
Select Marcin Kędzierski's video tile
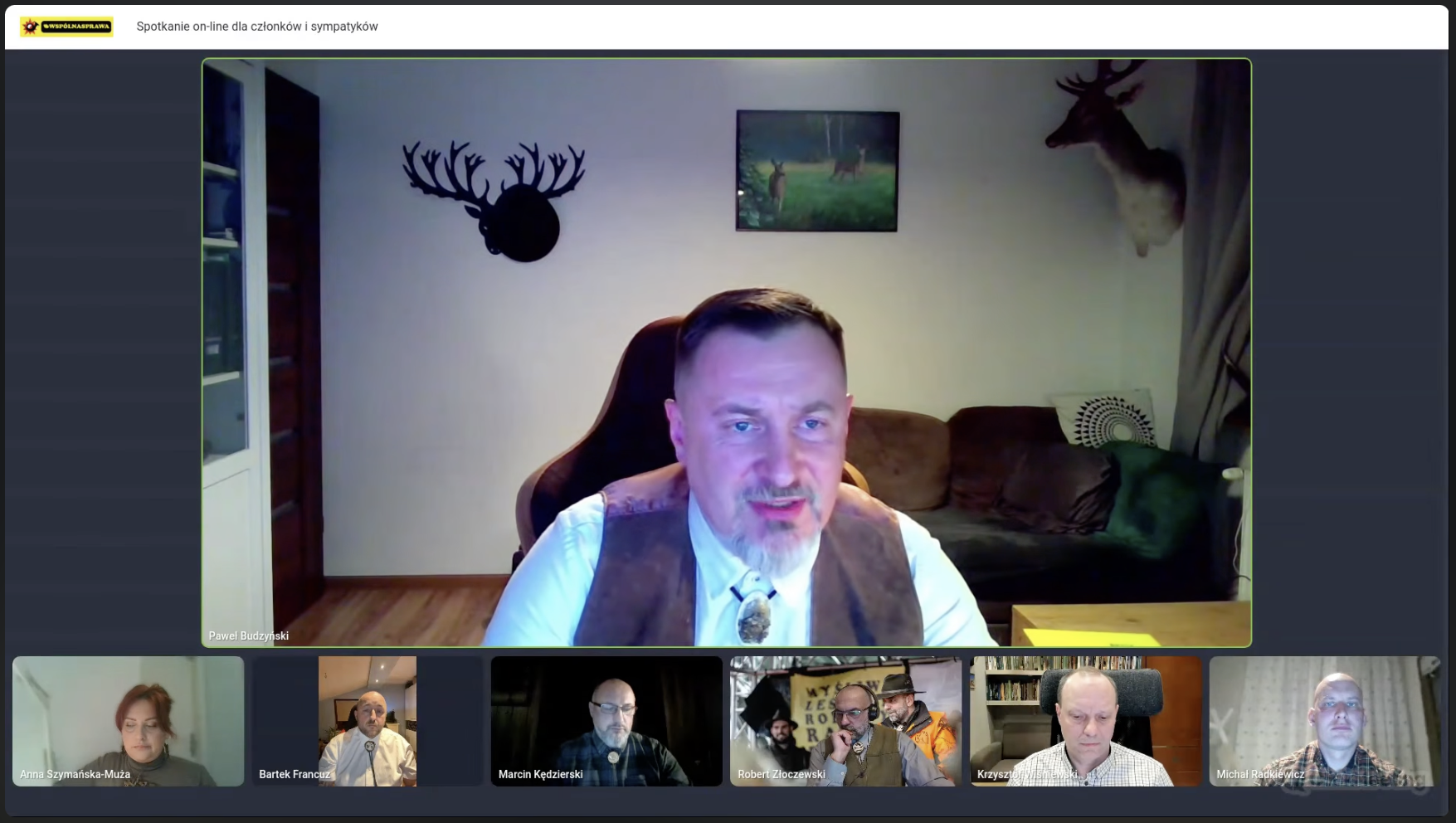click(606, 713)
